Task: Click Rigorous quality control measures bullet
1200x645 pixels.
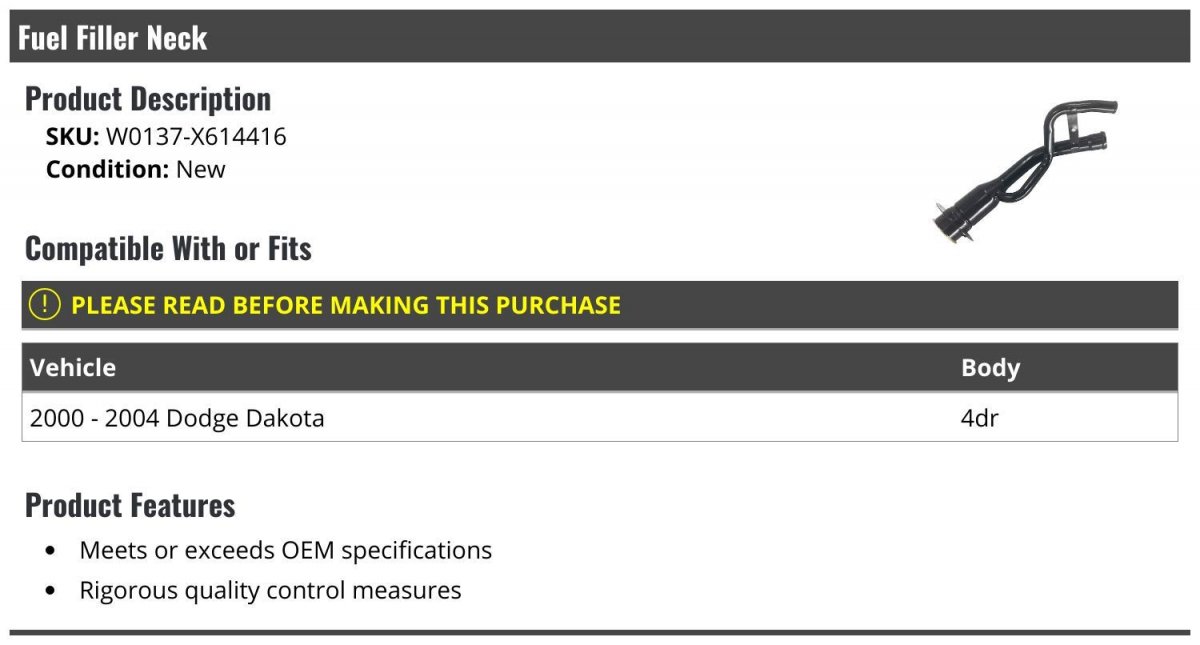Action: point(270,590)
